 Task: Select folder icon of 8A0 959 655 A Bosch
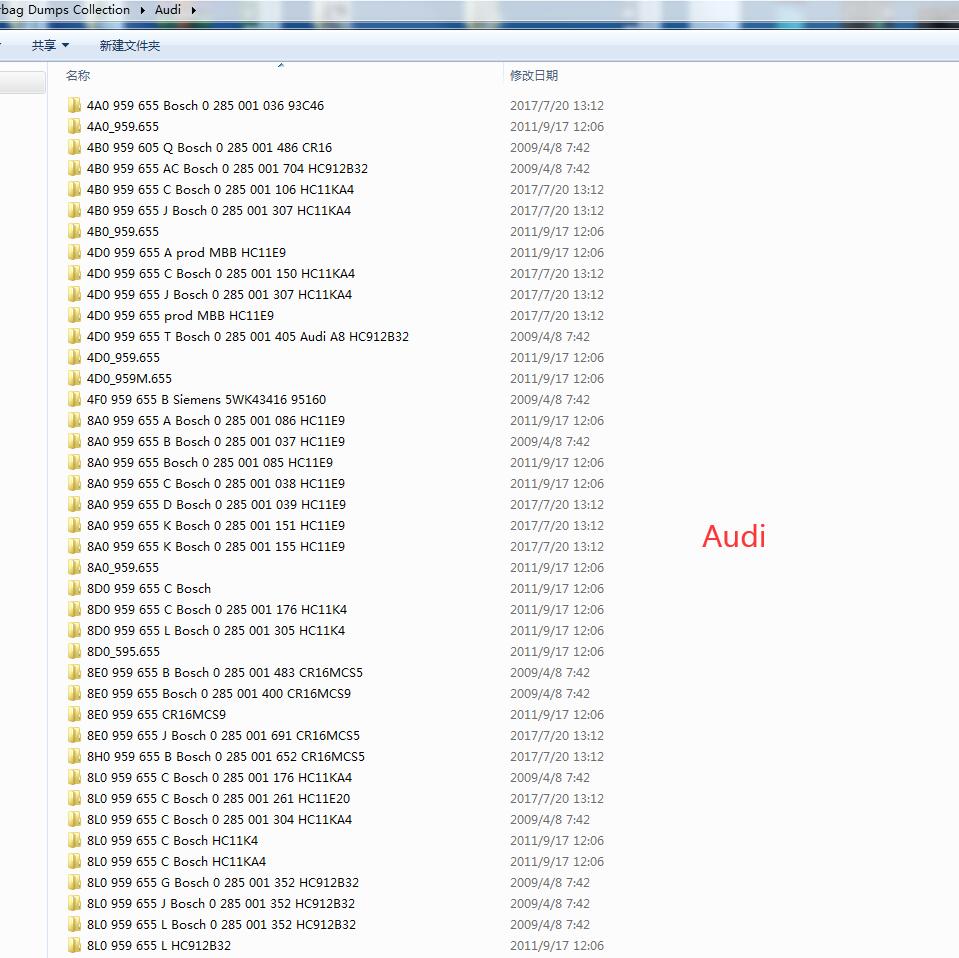coord(75,420)
